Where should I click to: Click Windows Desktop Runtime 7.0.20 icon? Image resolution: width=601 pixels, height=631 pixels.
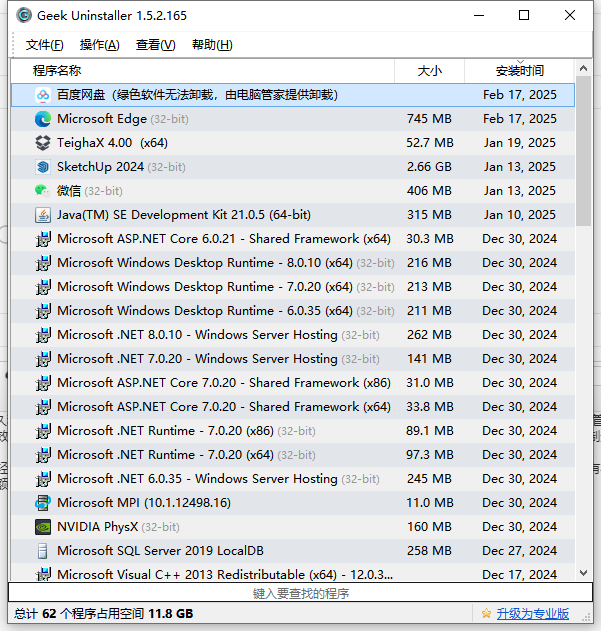pyautogui.click(x=43, y=287)
